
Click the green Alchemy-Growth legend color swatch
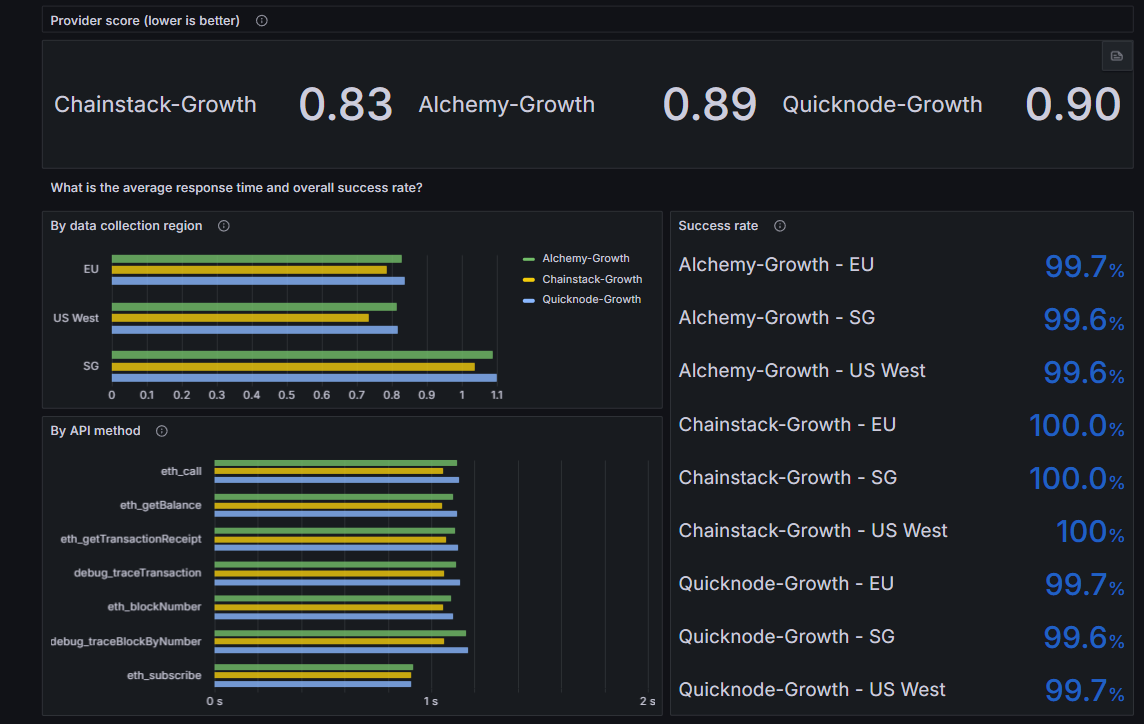pos(529,259)
